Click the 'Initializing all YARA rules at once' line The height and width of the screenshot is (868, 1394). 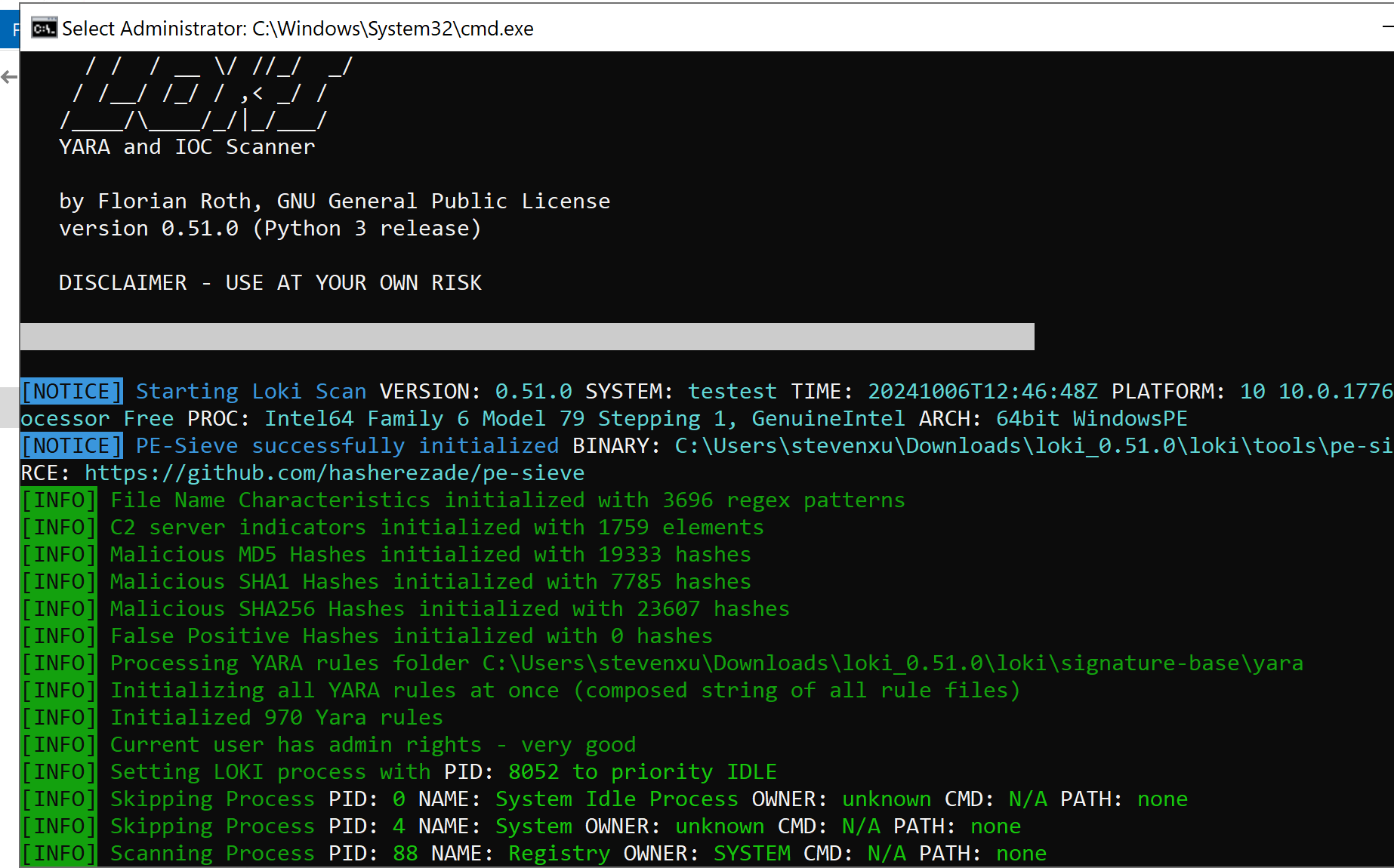point(521,690)
